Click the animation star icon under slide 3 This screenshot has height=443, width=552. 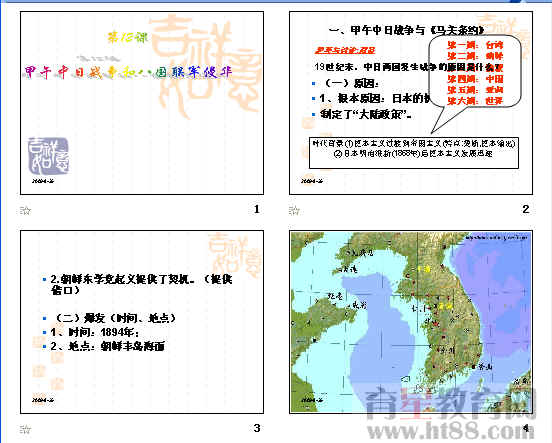[x=25, y=429]
